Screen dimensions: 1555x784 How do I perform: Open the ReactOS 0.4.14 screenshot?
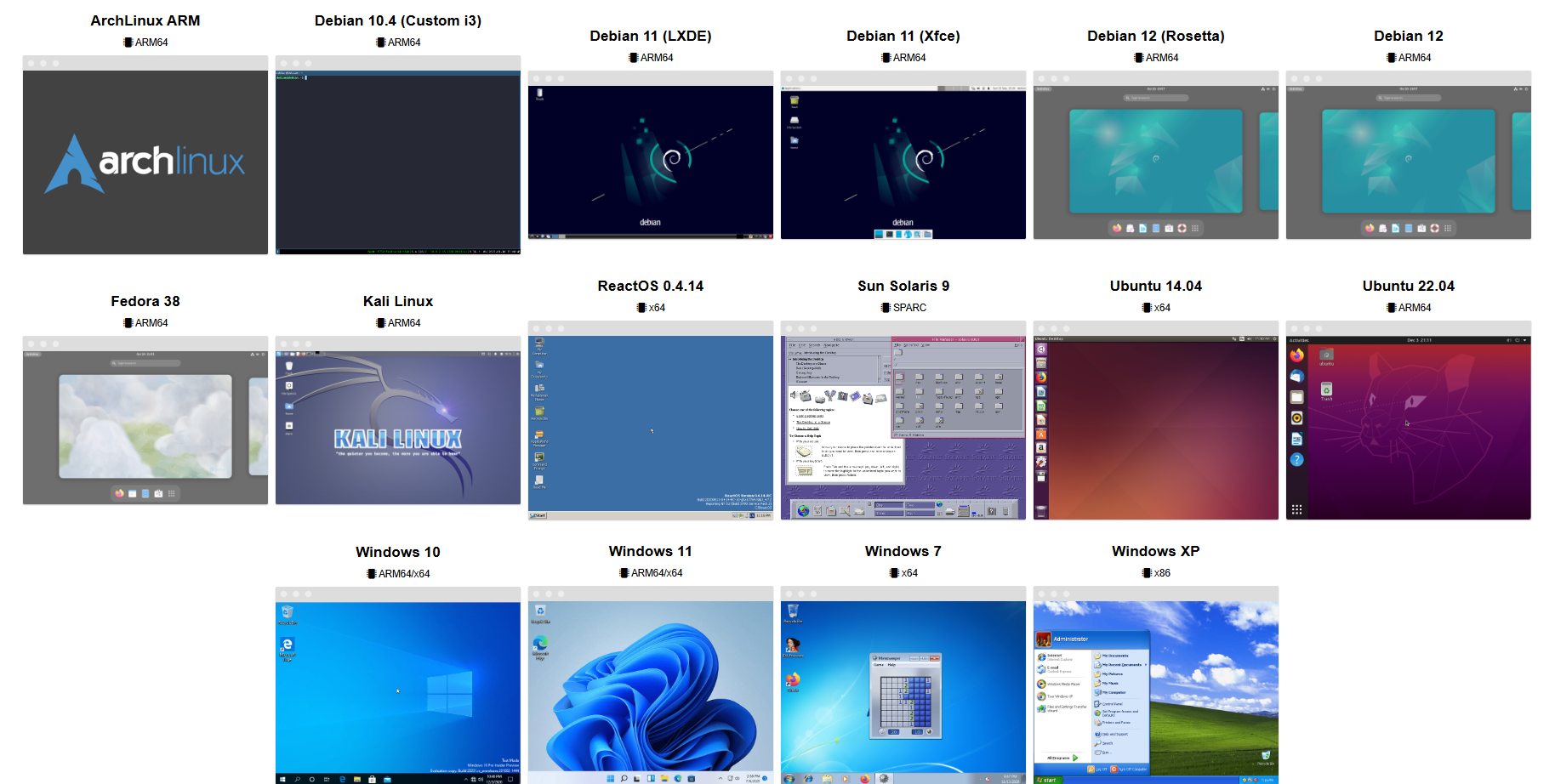tap(651, 420)
